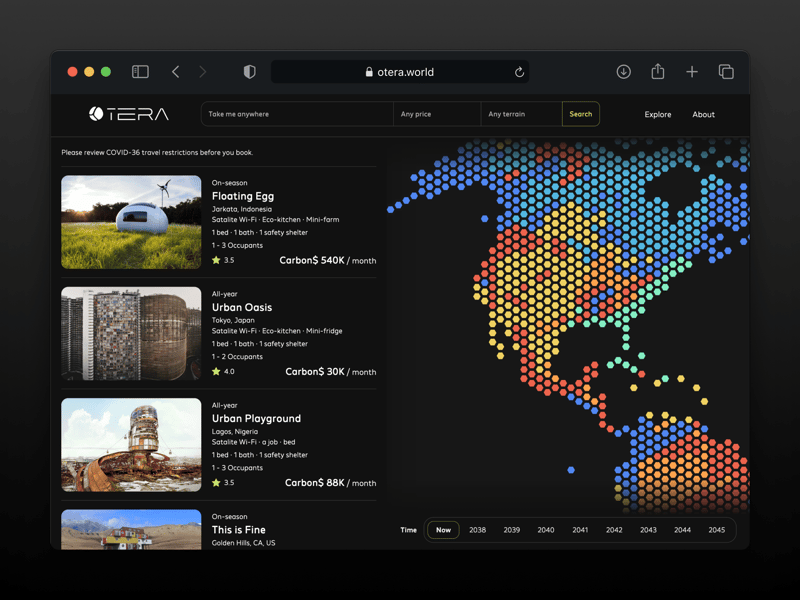
Task: Click the Share icon in toolbar
Action: click(x=657, y=72)
